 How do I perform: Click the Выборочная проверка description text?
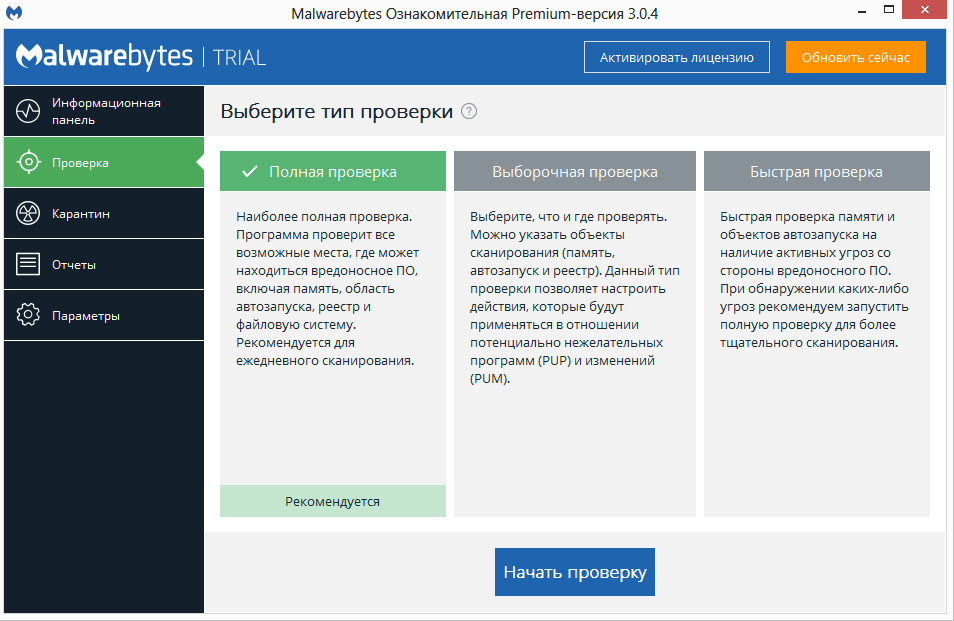(574, 297)
